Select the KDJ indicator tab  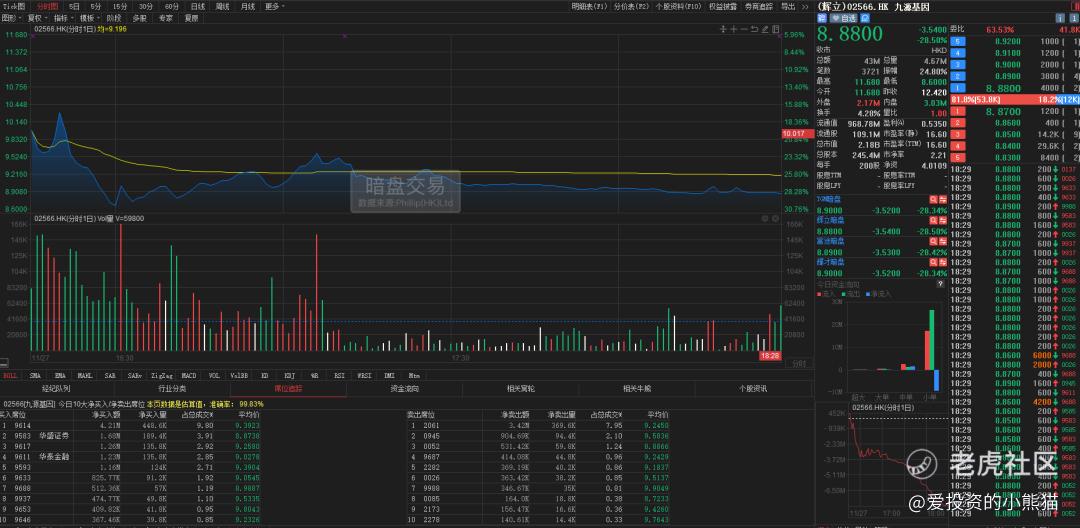290,376
